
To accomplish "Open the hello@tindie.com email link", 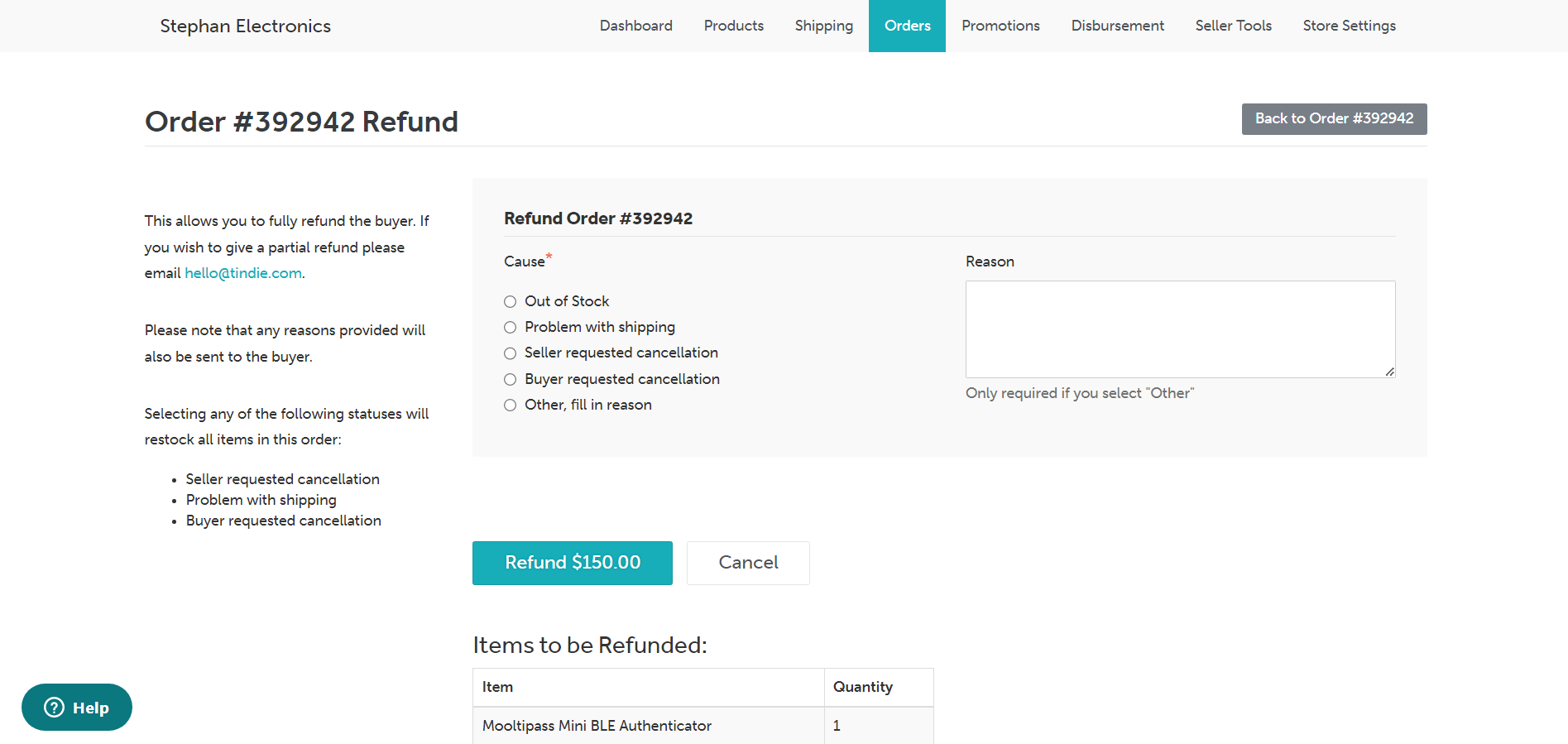I will tap(242, 273).
